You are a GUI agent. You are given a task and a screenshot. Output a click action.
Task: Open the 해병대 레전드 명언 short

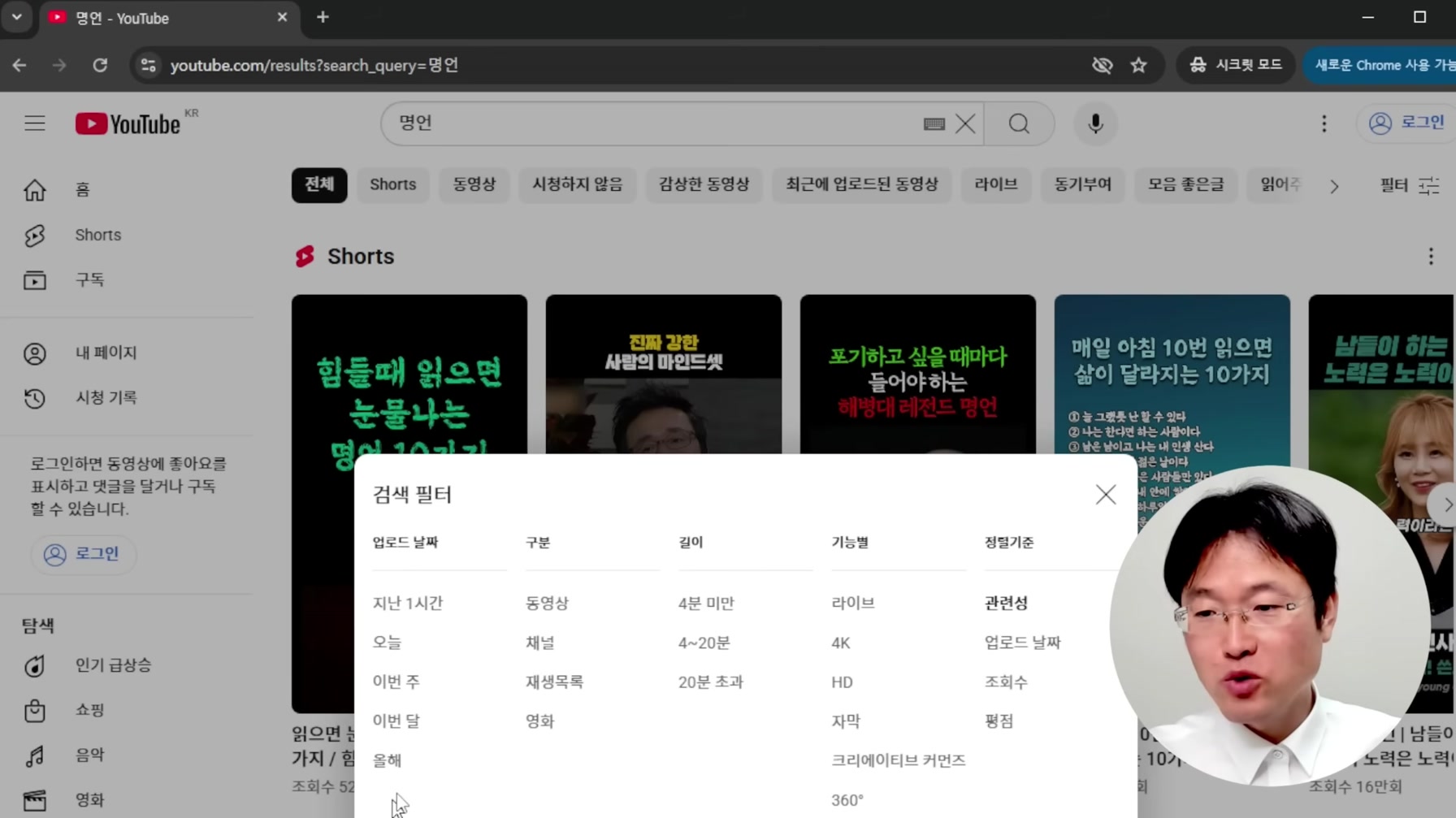point(917,374)
